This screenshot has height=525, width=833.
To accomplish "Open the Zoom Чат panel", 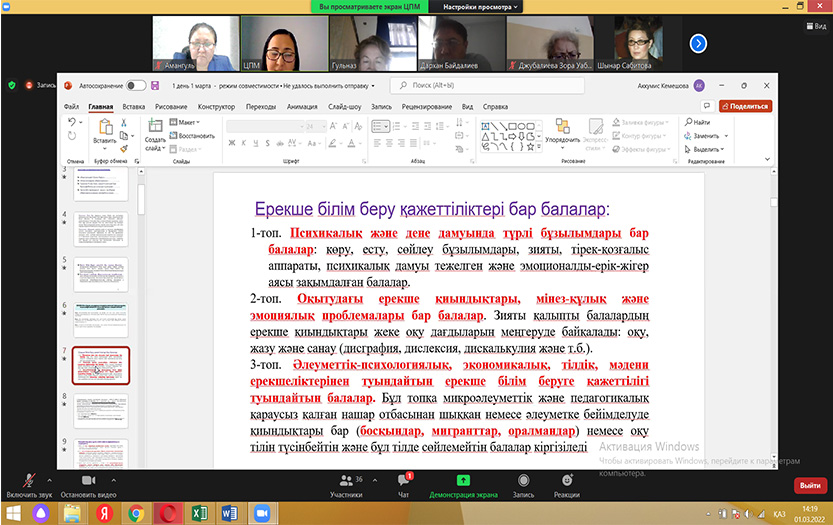I will (404, 481).
